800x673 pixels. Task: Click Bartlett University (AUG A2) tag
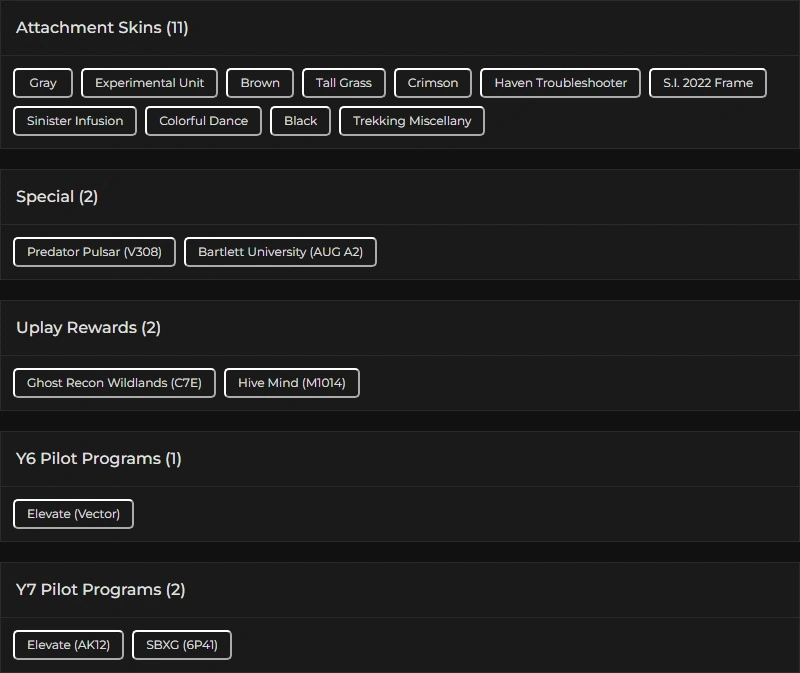[280, 252]
